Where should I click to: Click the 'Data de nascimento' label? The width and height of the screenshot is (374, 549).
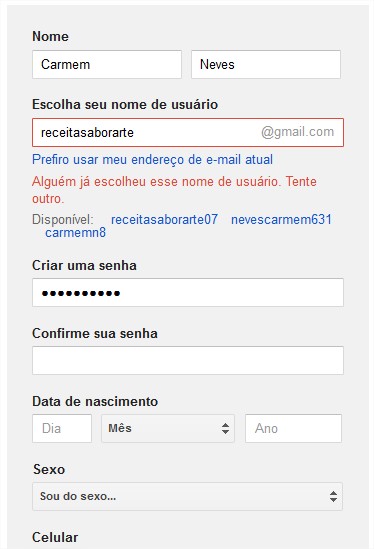coord(95,401)
